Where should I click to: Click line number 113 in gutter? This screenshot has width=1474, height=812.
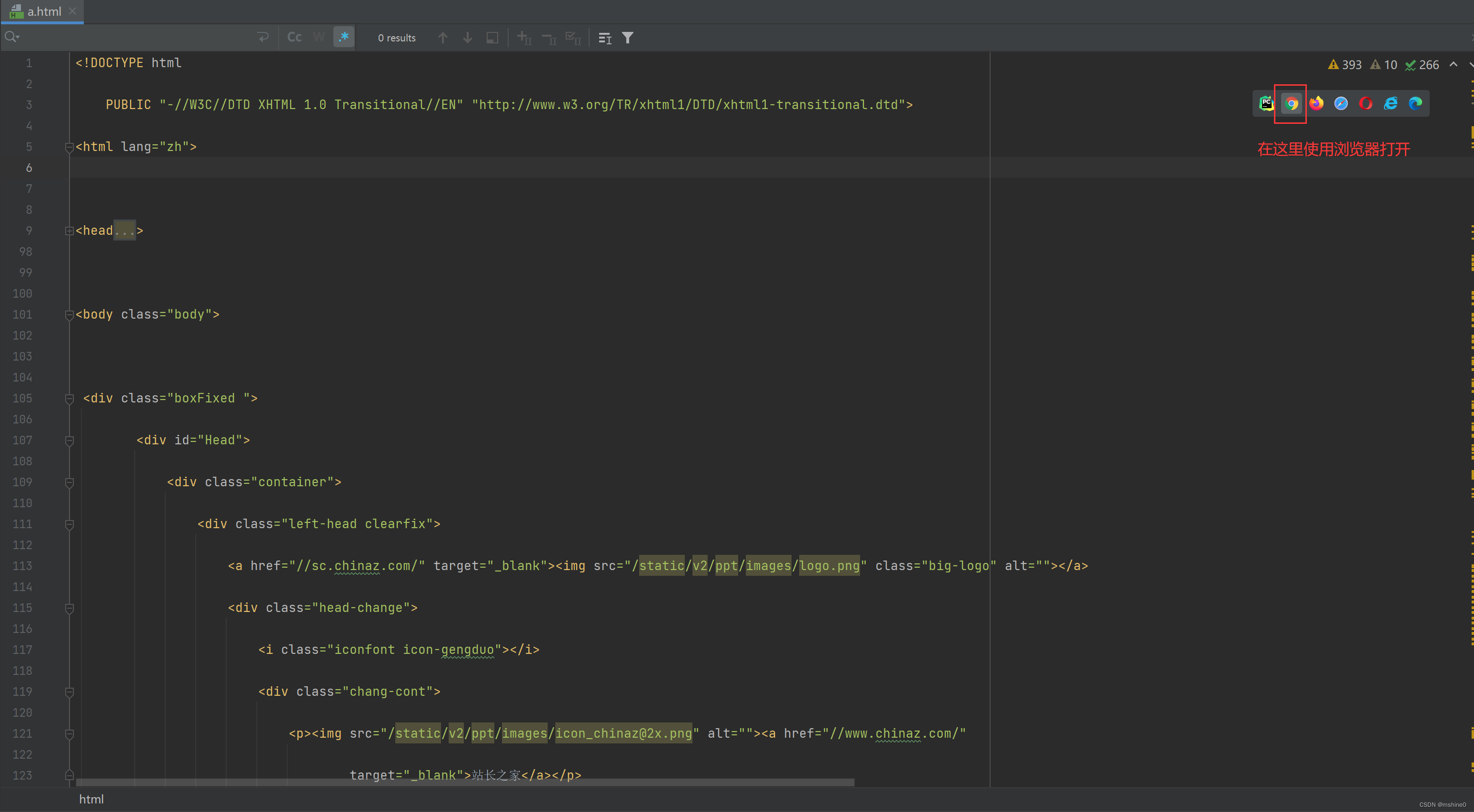click(22, 566)
